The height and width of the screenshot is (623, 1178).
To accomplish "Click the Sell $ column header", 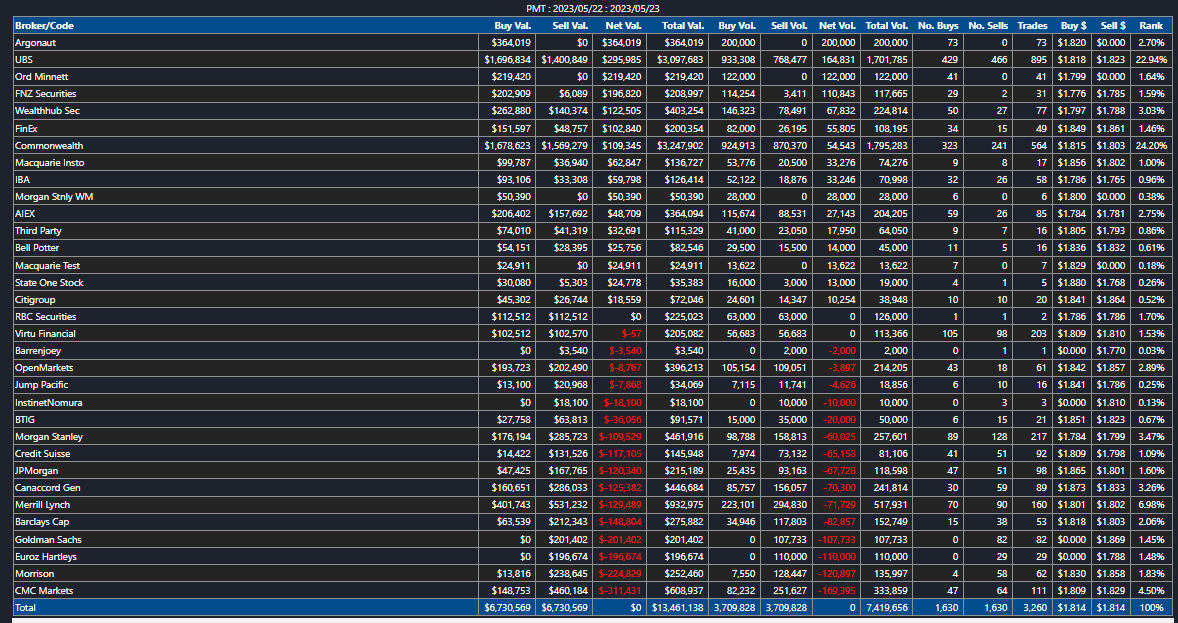I will [x=1112, y=26].
